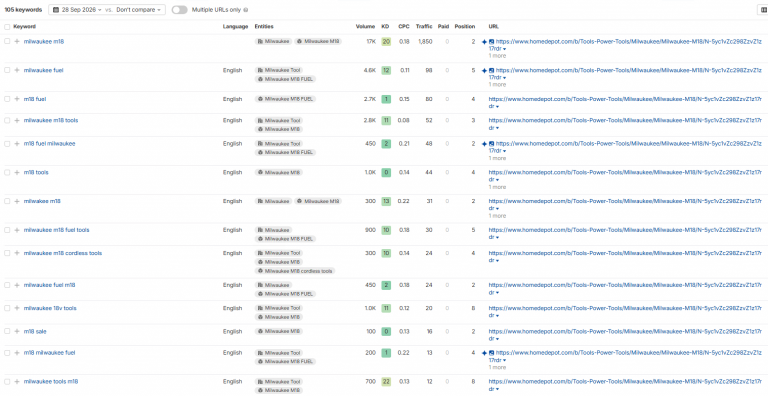
Task: Expand URL dropdown arrow in milwaukee m18 tools row
Action: click(497, 127)
